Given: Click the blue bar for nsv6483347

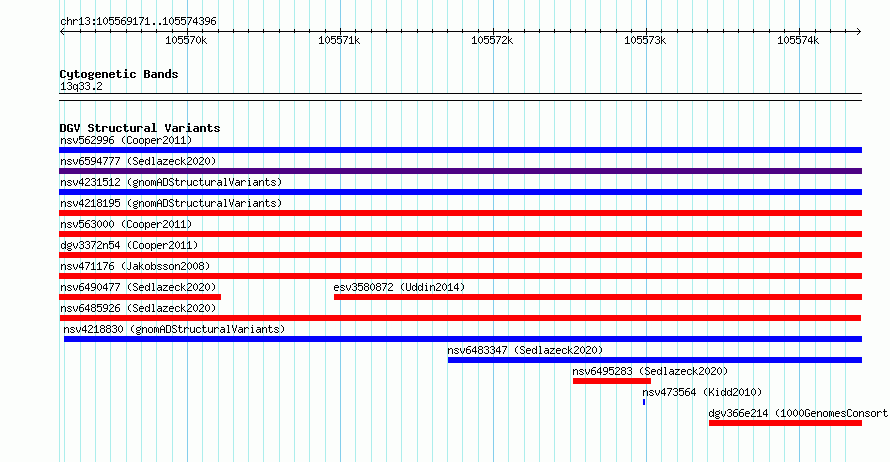Looking at the screenshot, I should pyautogui.click(x=654, y=360).
